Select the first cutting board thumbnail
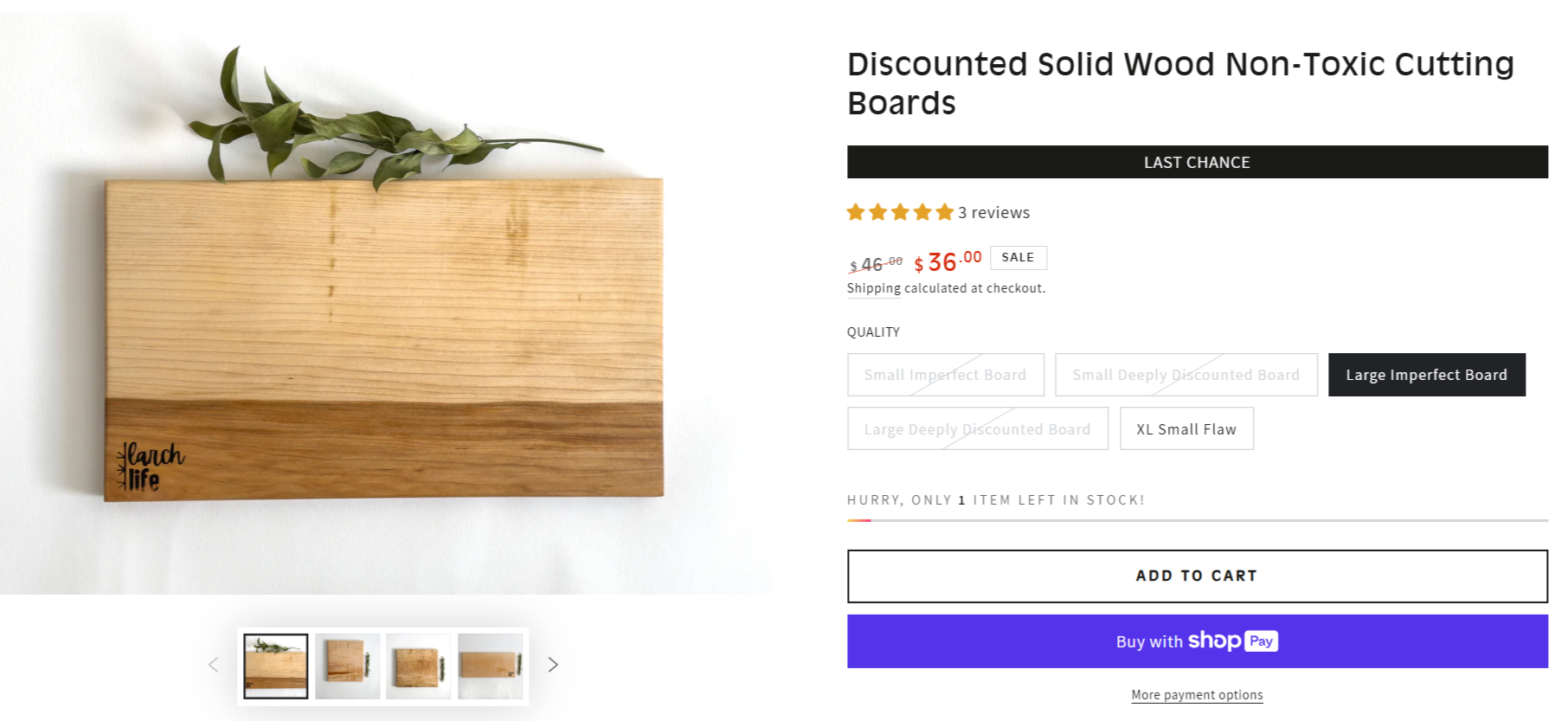 point(276,666)
